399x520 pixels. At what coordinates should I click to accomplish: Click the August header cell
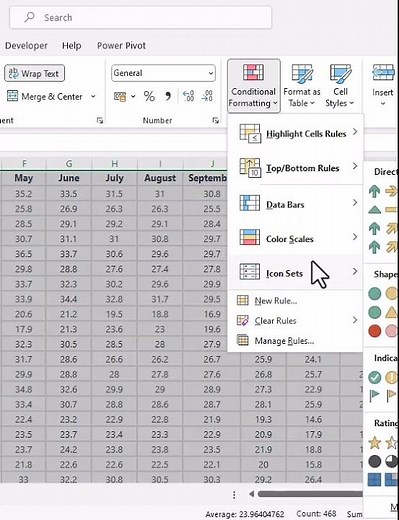(160, 178)
